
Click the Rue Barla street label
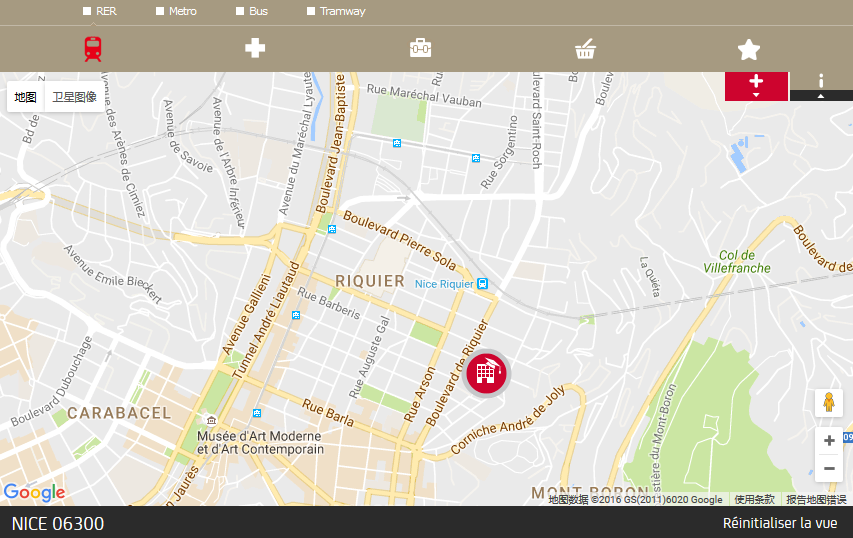coord(328,413)
